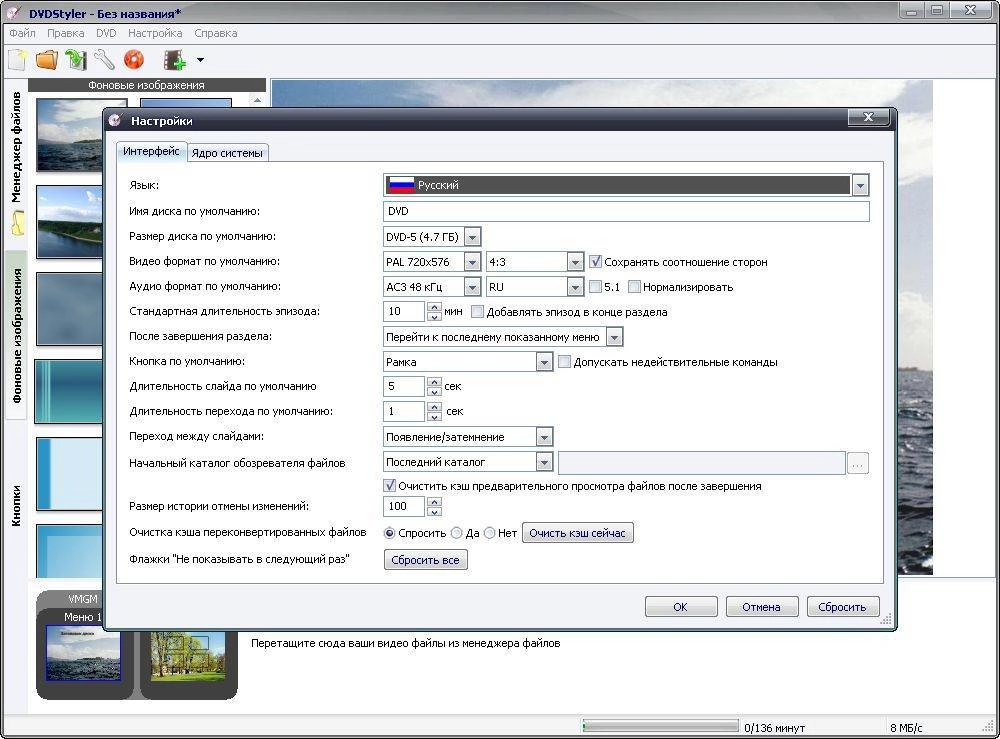Click the New project toolbar icon

(x=18, y=60)
